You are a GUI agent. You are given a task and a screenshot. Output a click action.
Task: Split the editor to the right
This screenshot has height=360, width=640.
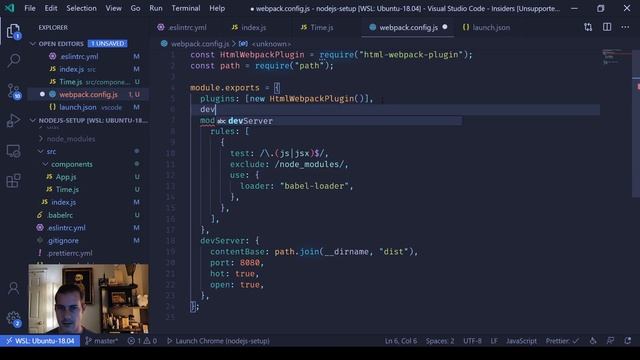[607, 27]
